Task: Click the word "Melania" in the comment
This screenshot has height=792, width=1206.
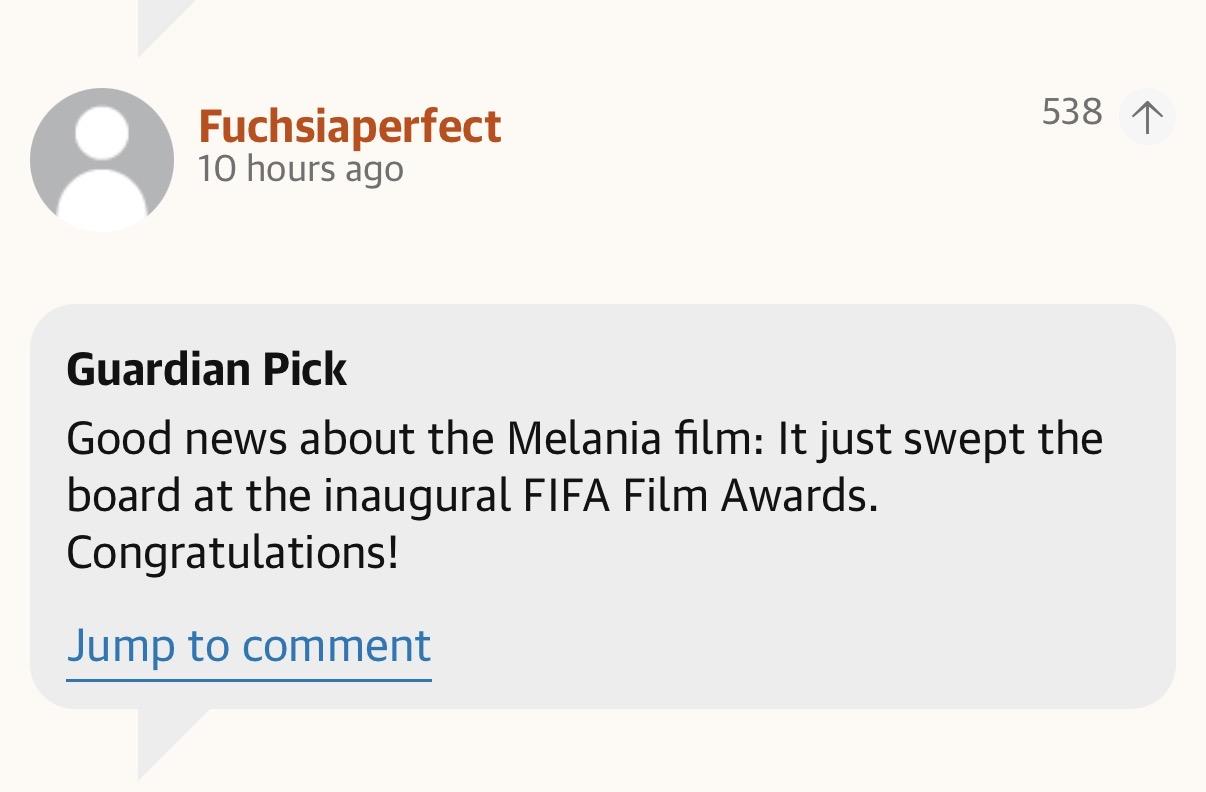Action: [x=583, y=439]
